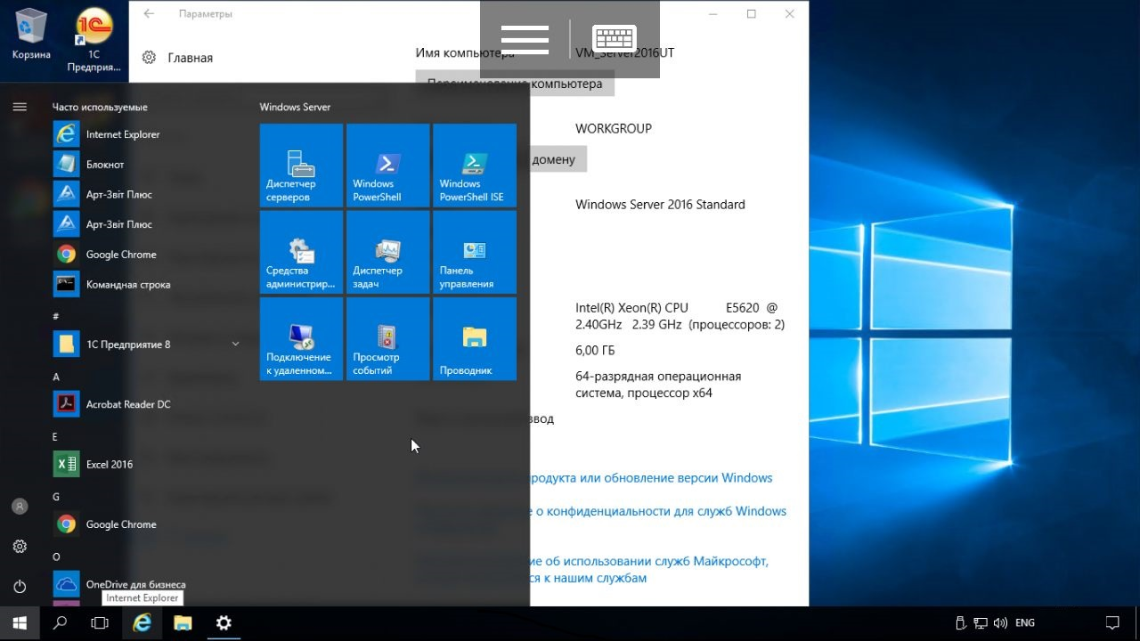Click the product key or Windows edition upgrade link
Viewport: 1140px width, 641px height.
(x=651, y=478)
